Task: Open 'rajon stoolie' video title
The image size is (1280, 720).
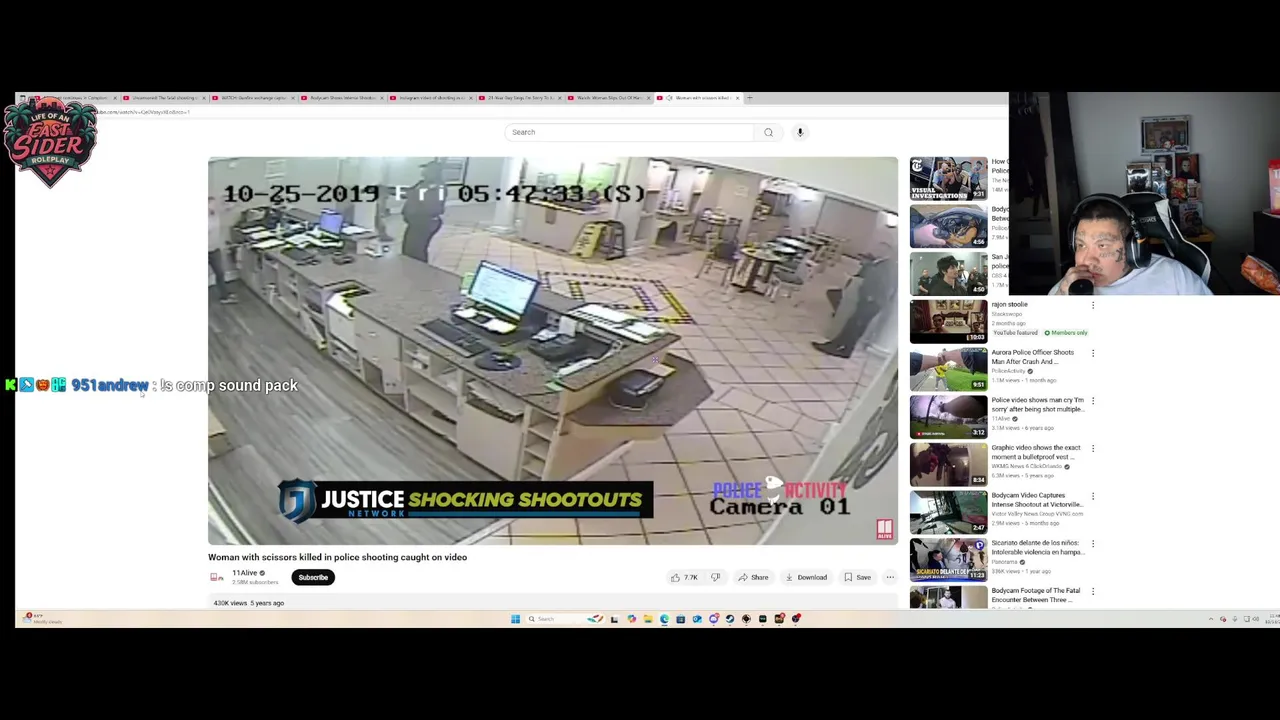Action: tap(1010, 304)
